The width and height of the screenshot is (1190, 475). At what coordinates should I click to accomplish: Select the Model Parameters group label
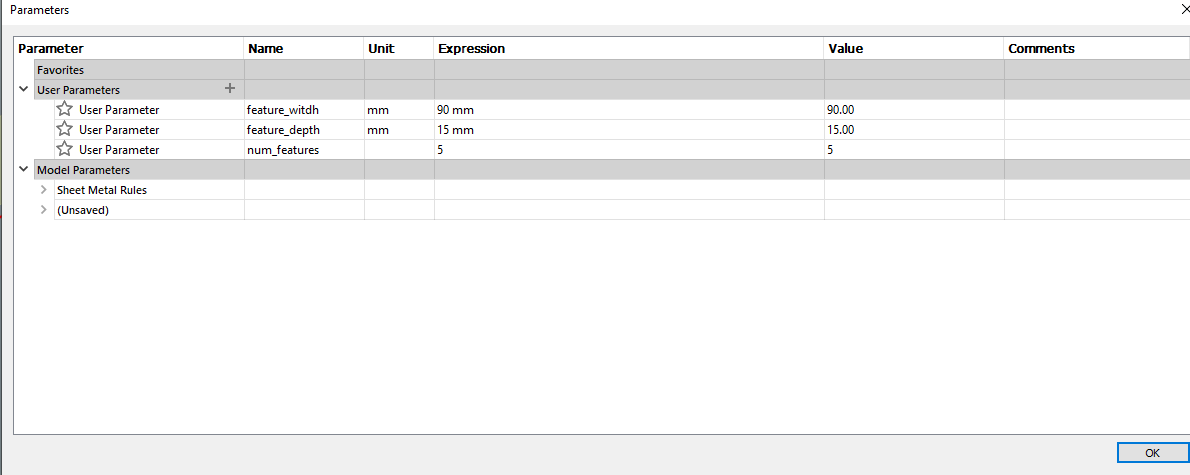83,170
